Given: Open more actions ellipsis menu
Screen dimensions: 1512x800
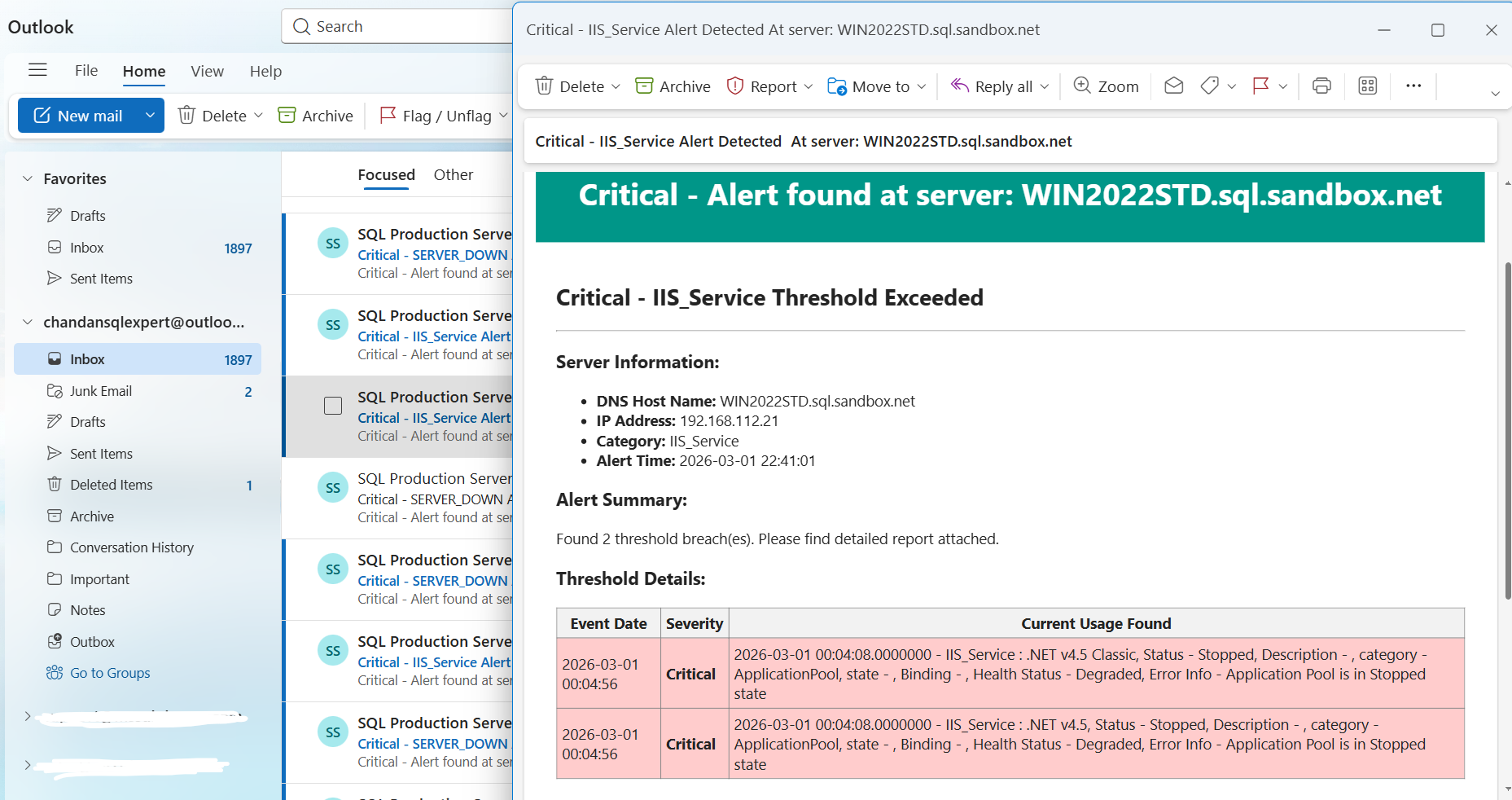Looking at the screenshot, I should [x=1413, y=86].
